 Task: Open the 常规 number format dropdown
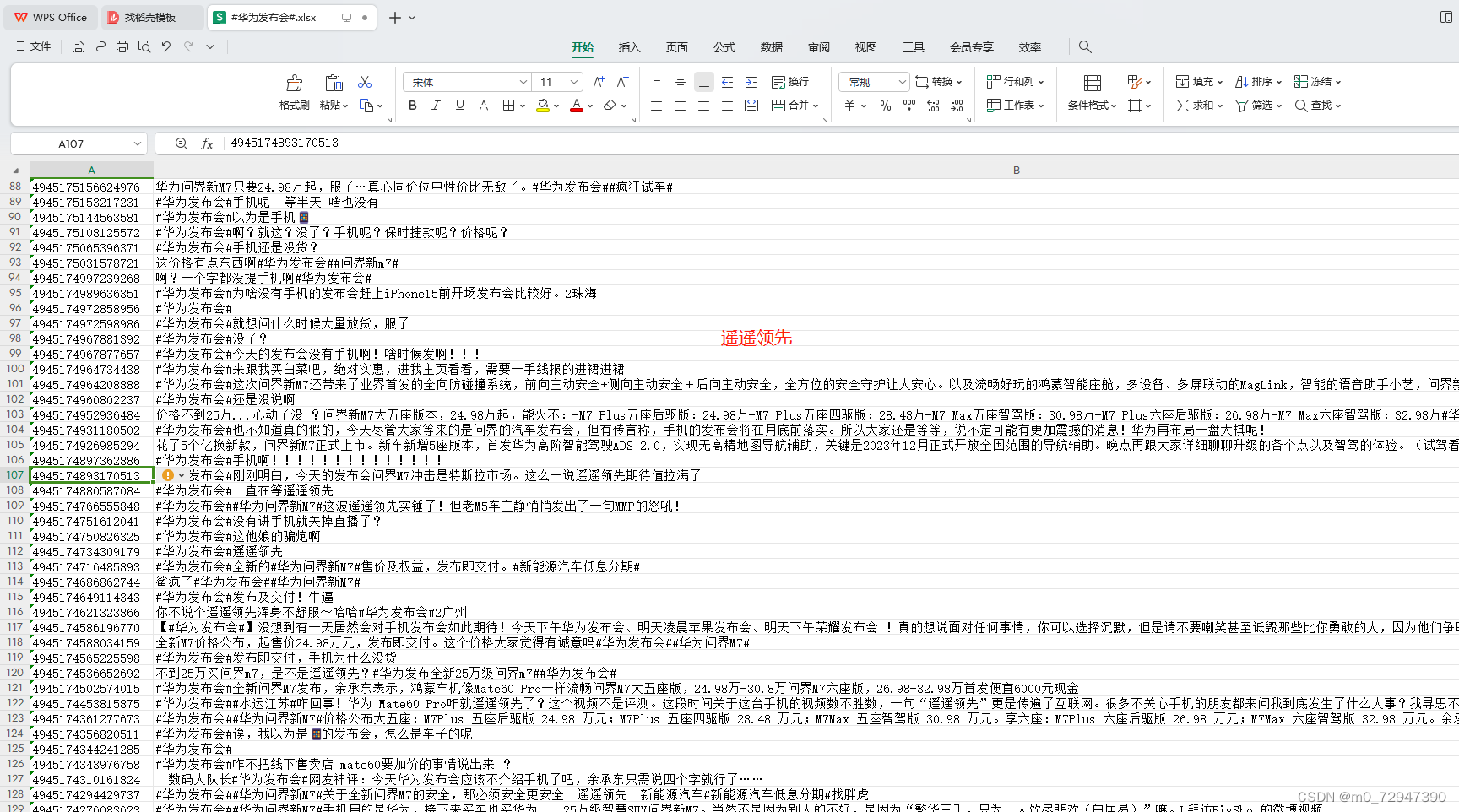tap(902, 82)
